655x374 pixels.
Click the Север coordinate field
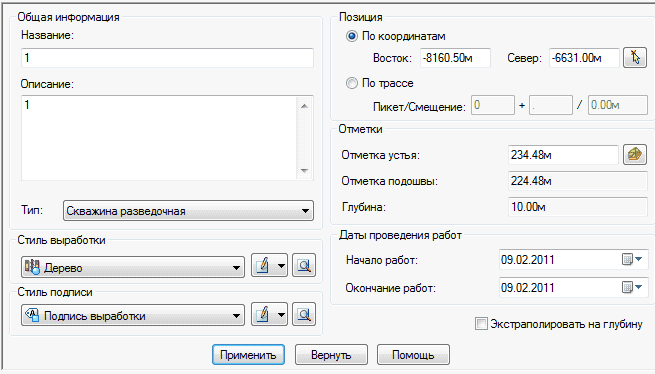click(x=584, y=58)
